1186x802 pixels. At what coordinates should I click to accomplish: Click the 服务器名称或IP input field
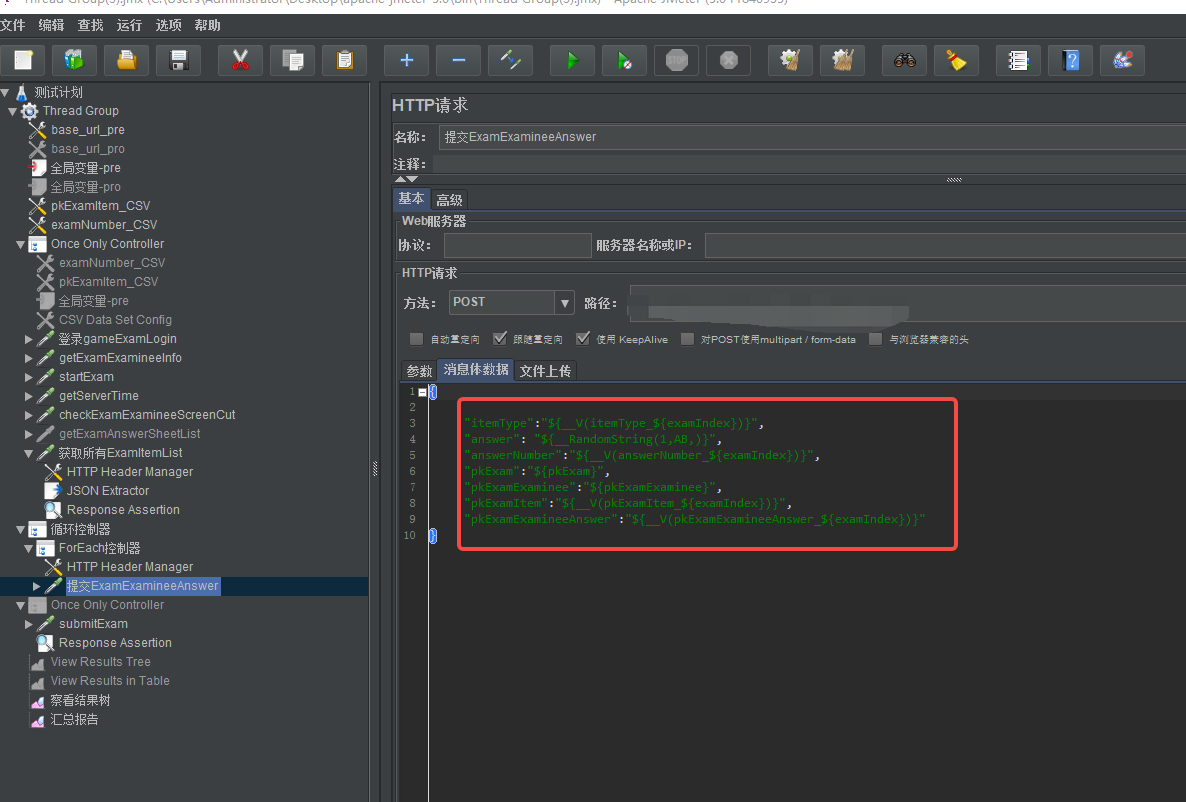945,245
